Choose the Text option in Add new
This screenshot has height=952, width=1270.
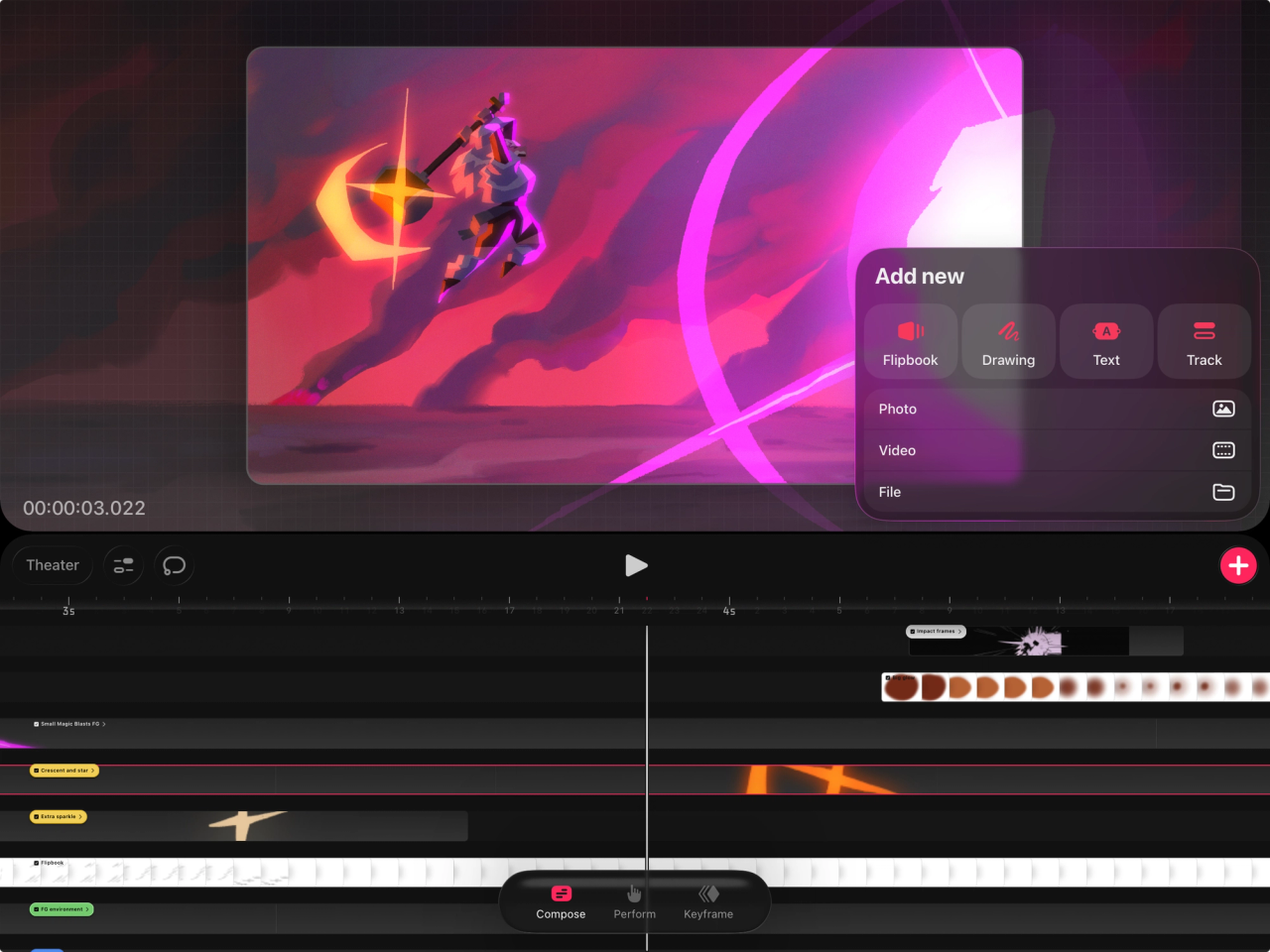[x=1105, y=341]
